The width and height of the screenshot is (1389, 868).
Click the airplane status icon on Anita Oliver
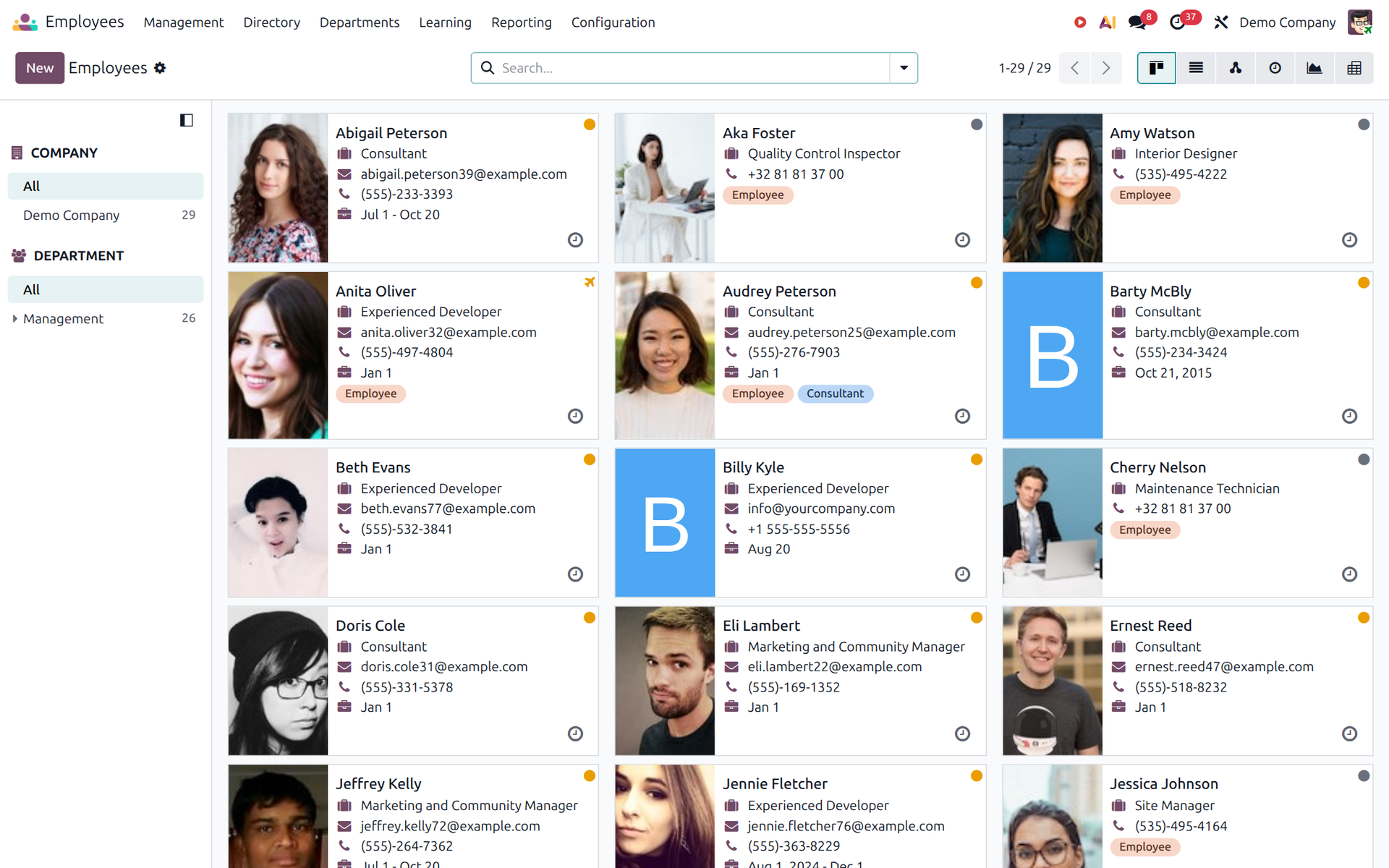coord(590,282)
